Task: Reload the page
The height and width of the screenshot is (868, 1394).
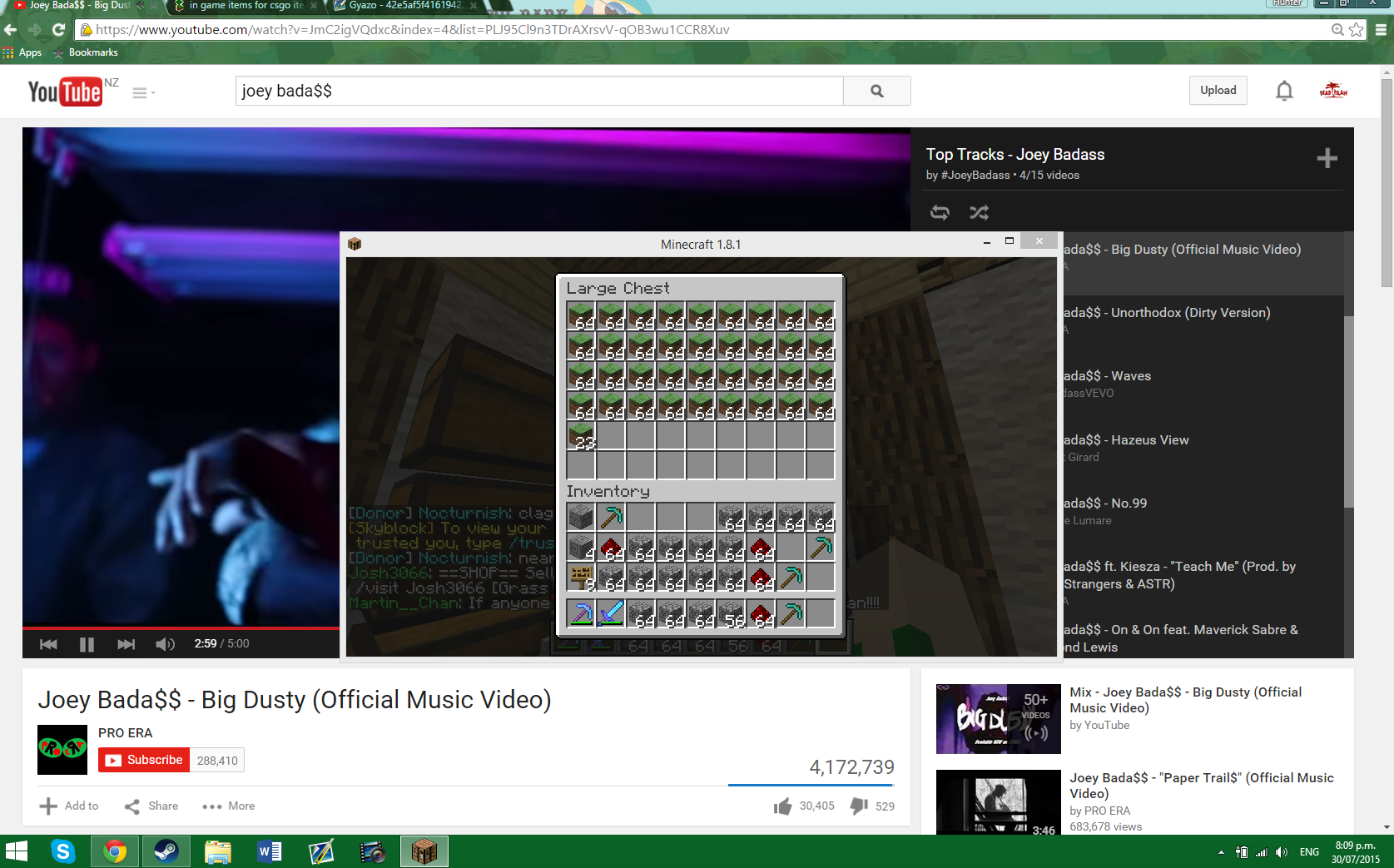Action: tap(58, 30)
